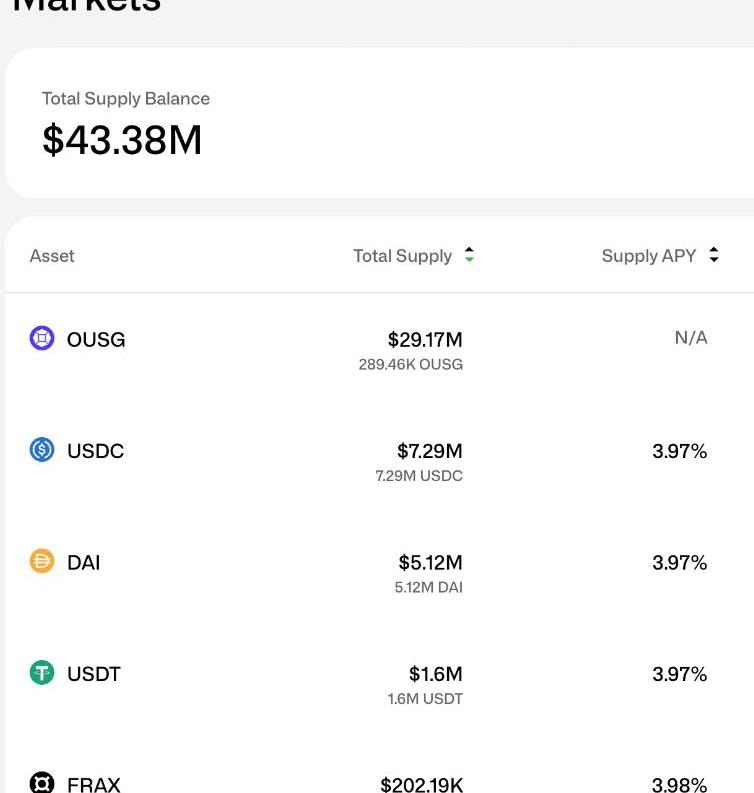
Task: Open the USDT market name
Action: (93, 674)
